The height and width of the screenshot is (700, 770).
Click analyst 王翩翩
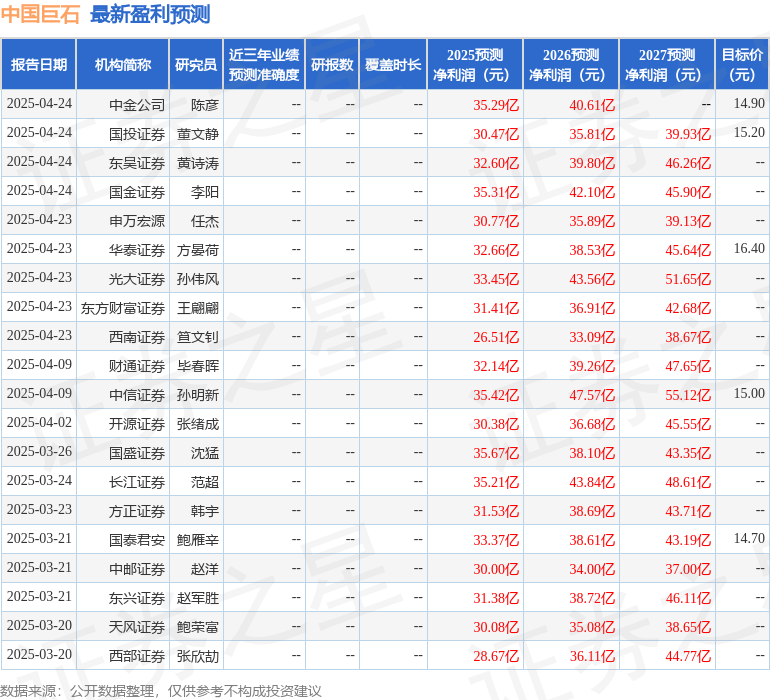[198, 308]
